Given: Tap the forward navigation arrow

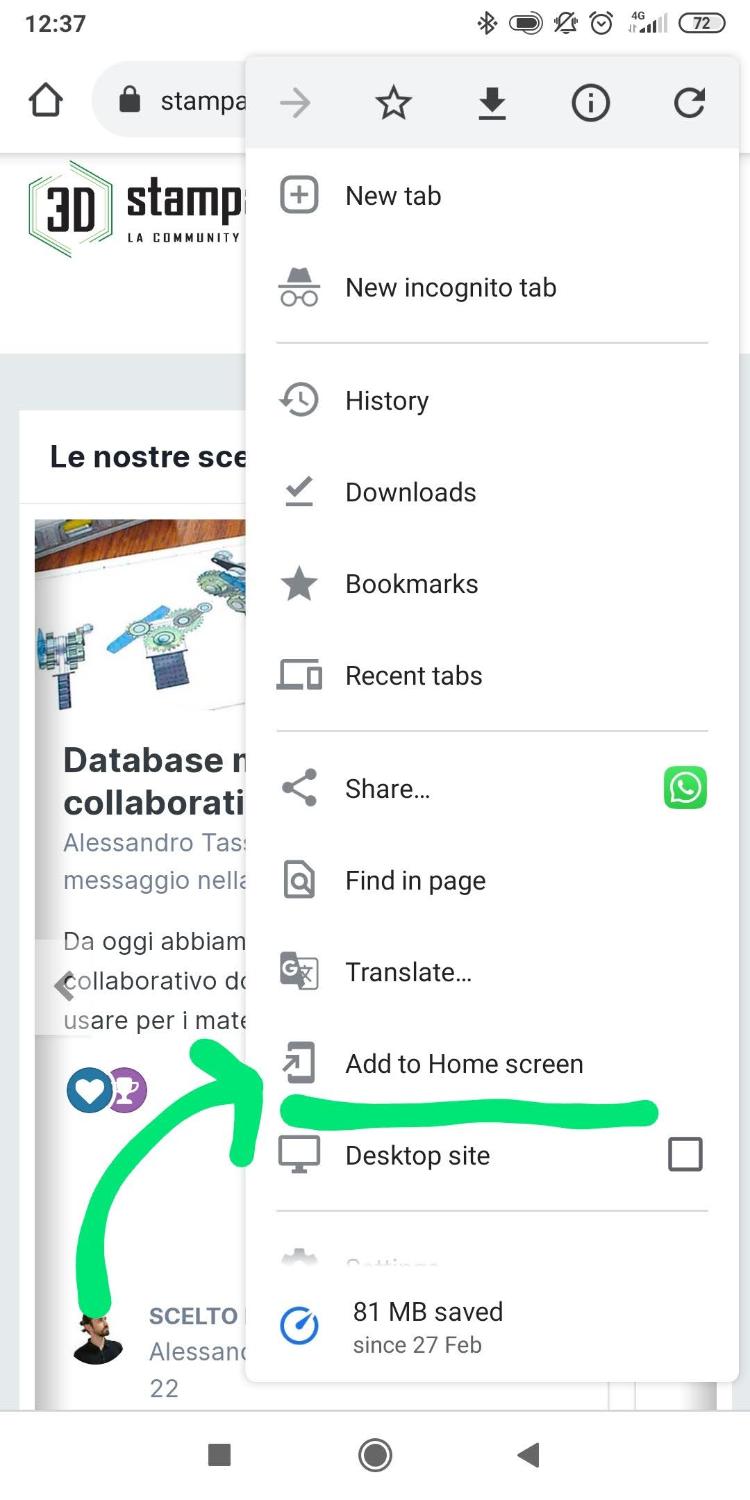Looking at the screenshot, I should click(295, 103).
